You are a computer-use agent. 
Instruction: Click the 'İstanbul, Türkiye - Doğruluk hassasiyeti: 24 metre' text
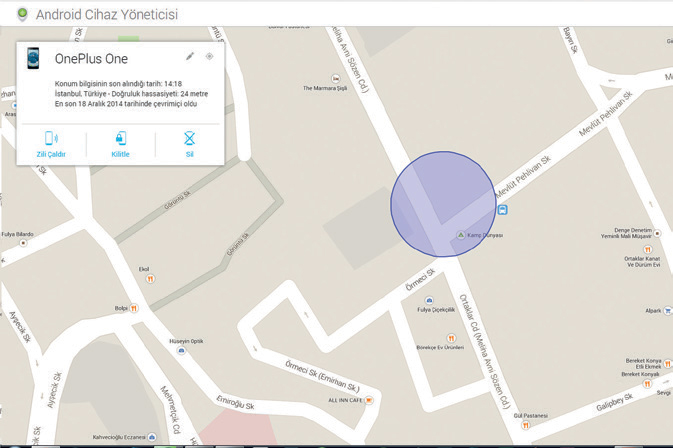click(x=131, y=94)
